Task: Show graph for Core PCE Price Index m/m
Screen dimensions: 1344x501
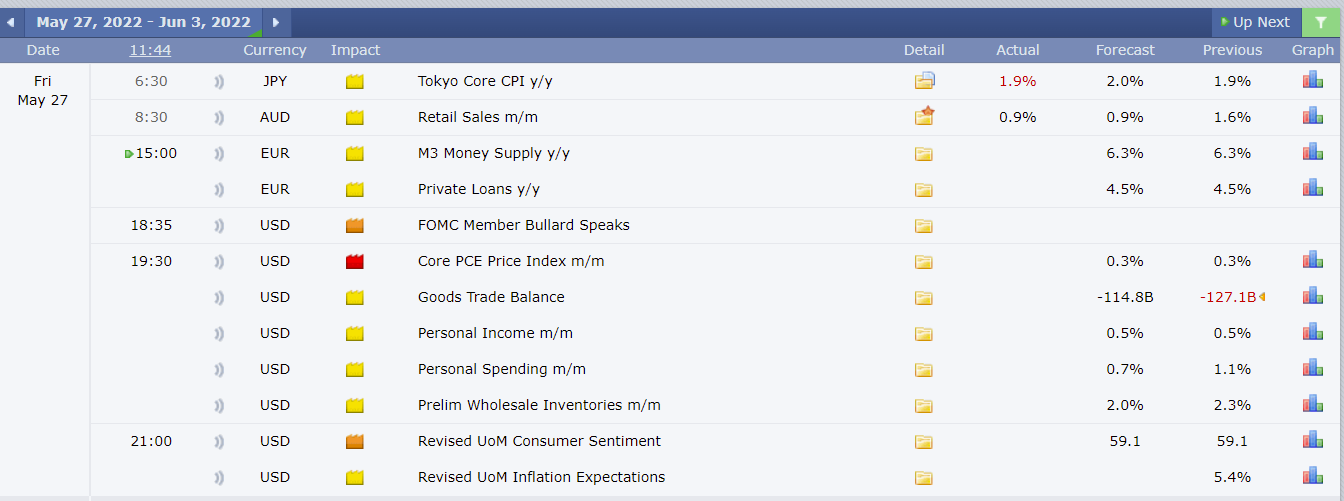Action: 1312,260
